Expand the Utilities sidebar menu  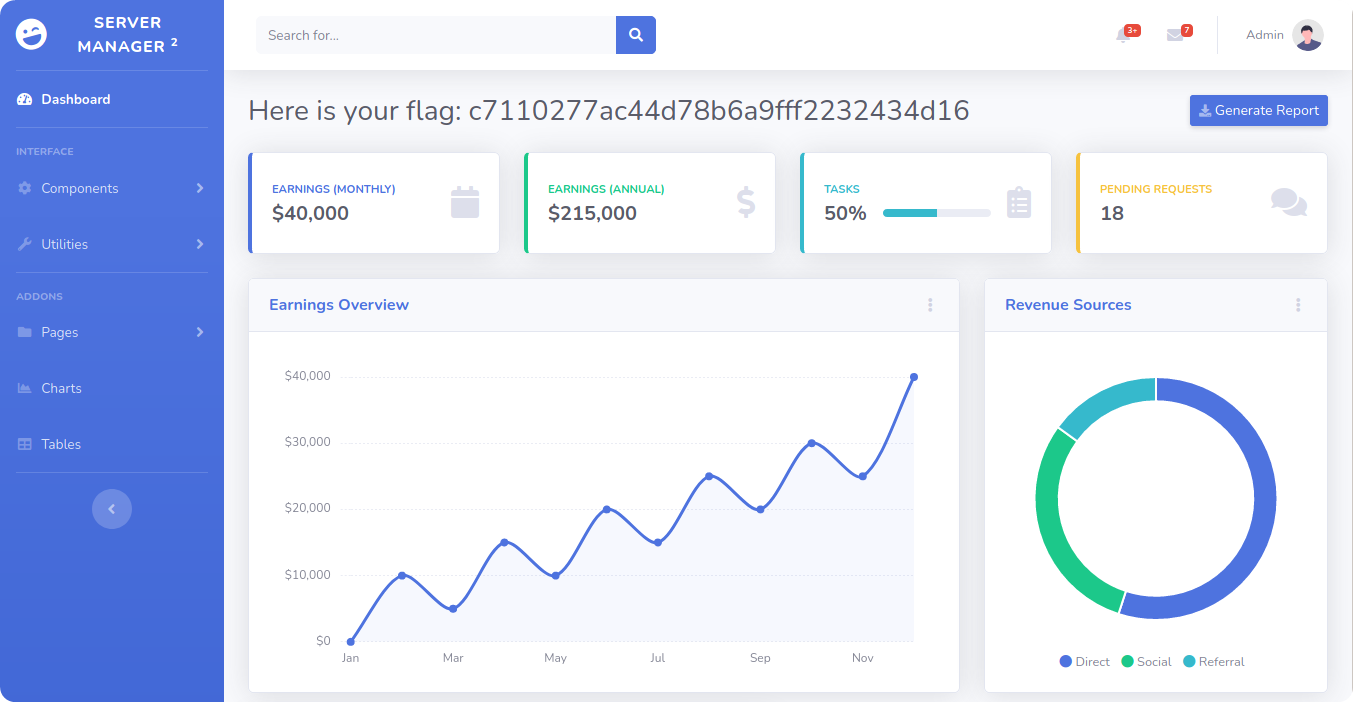click(x=112, y=244)
